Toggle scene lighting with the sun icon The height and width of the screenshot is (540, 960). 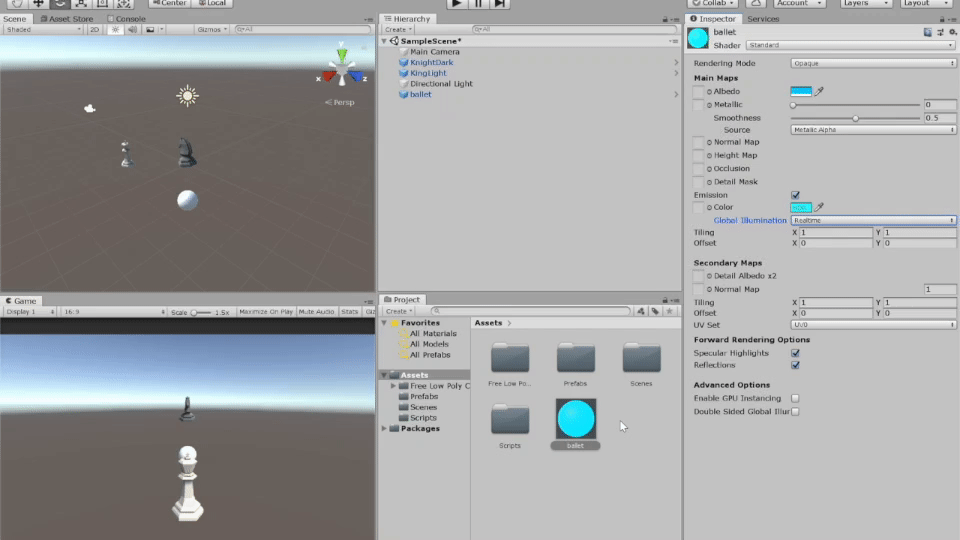[x=115, y=30]
